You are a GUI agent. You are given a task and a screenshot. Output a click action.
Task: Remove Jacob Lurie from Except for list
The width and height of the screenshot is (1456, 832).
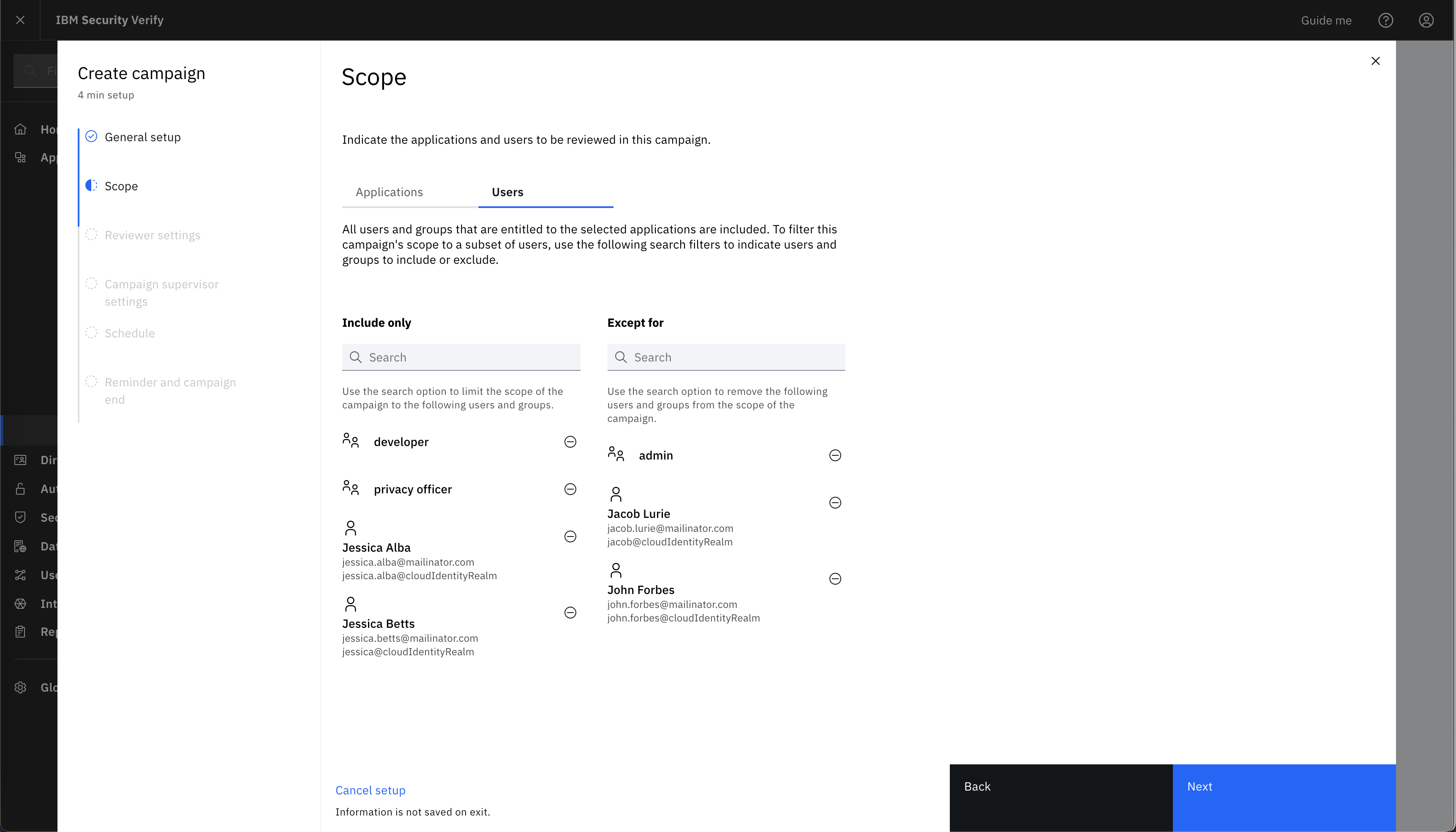[835, 503]
